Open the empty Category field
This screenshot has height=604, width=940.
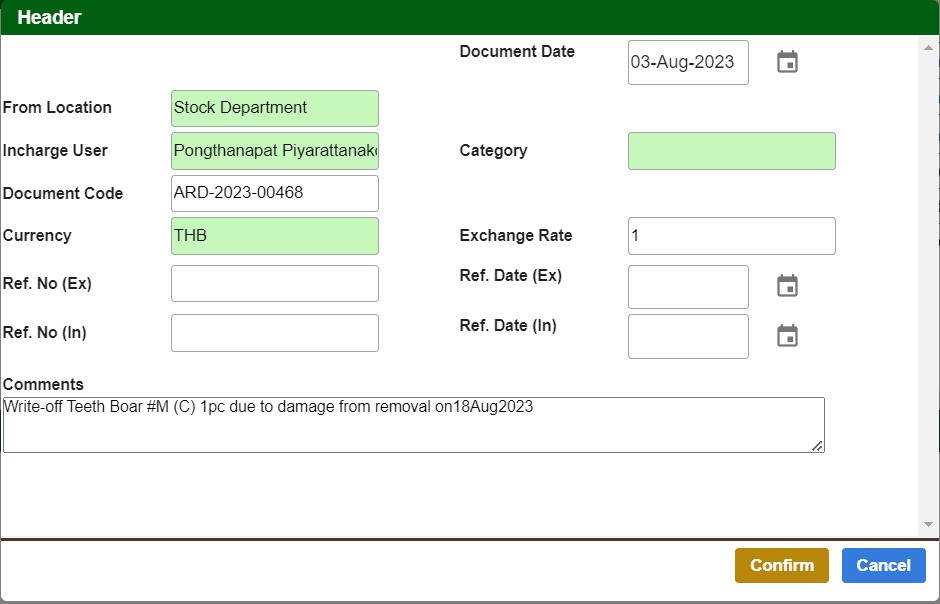pos(731,151)
